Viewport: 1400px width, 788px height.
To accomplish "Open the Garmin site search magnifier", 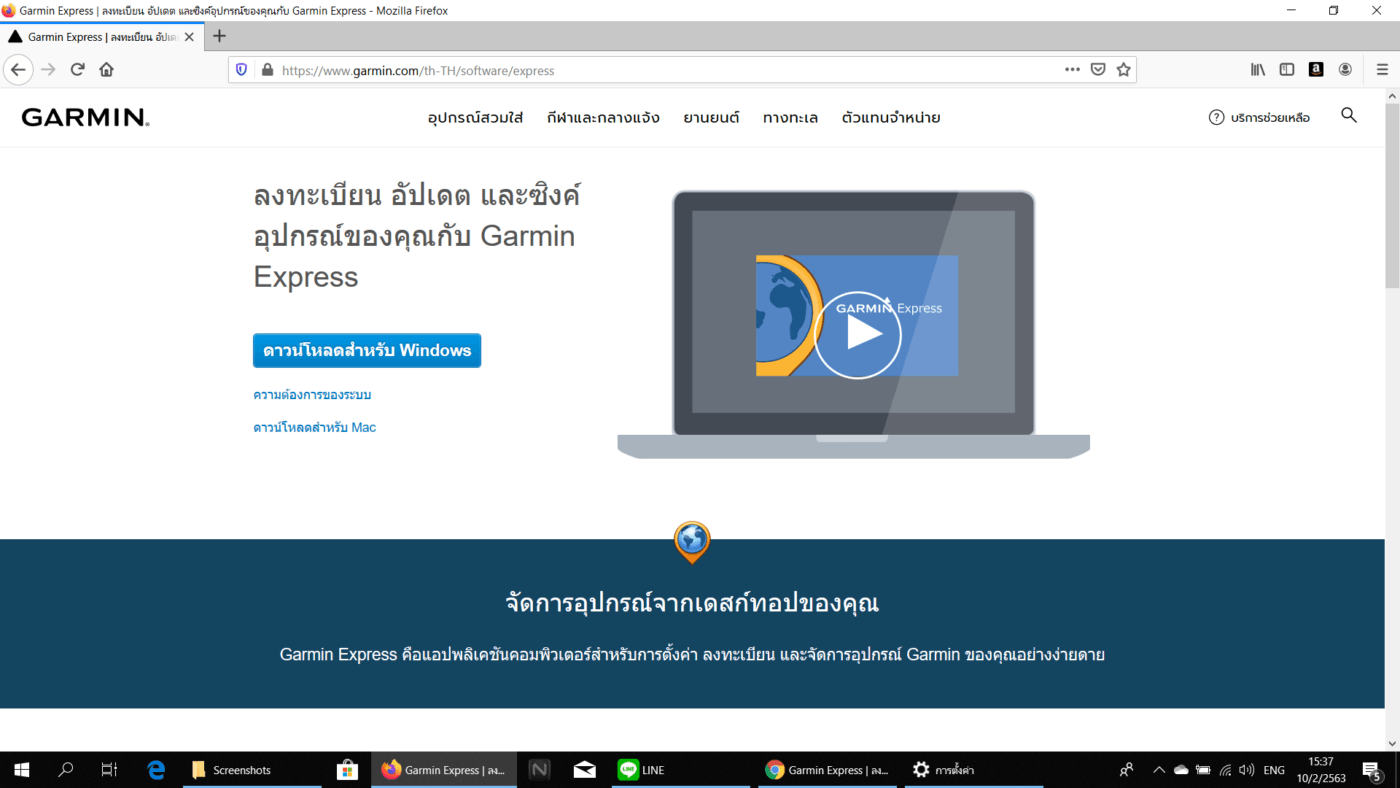I will click(x=1349, y=115).
